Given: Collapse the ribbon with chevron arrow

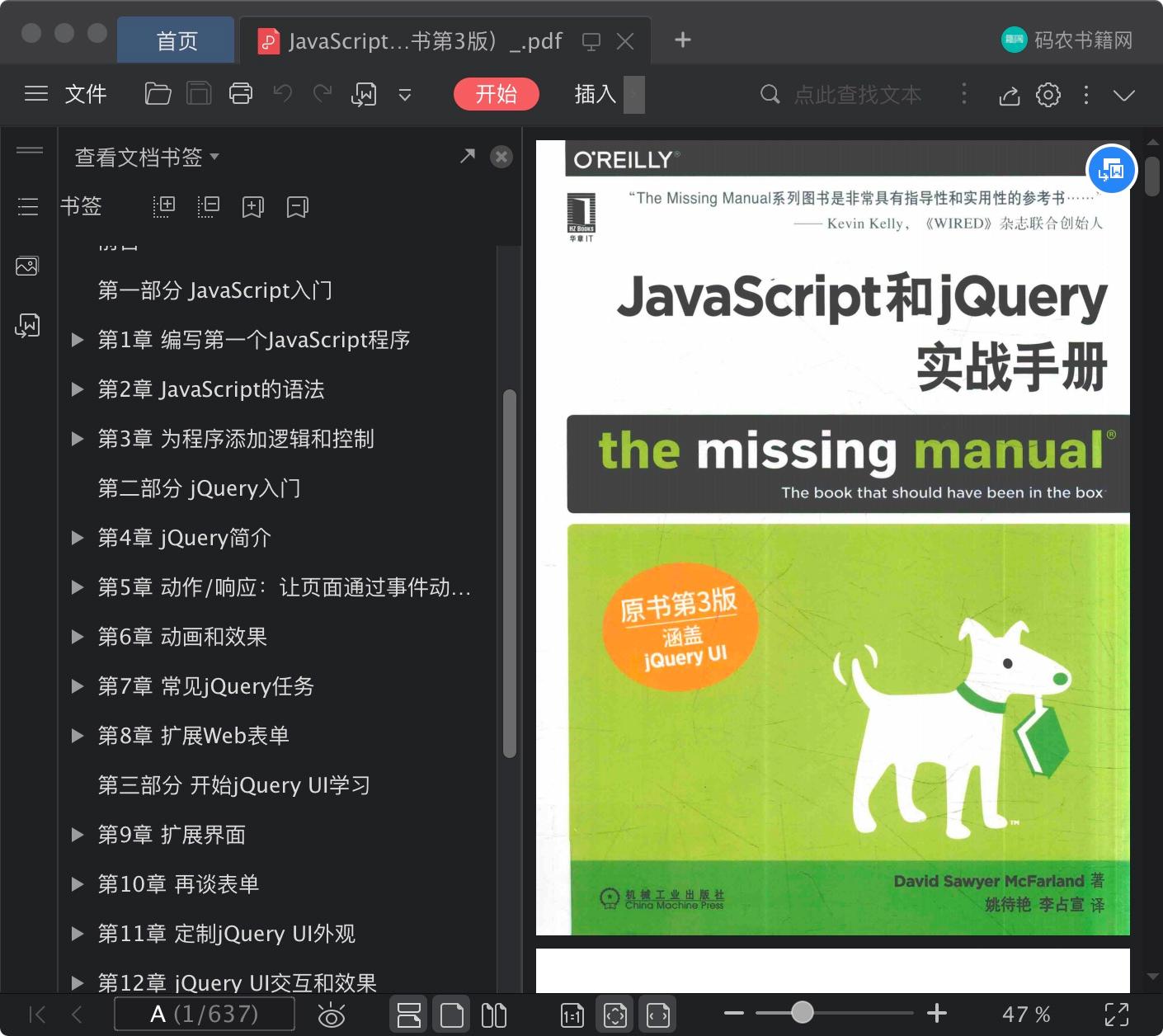Looking at the screenshot, I should (1124, 95).
